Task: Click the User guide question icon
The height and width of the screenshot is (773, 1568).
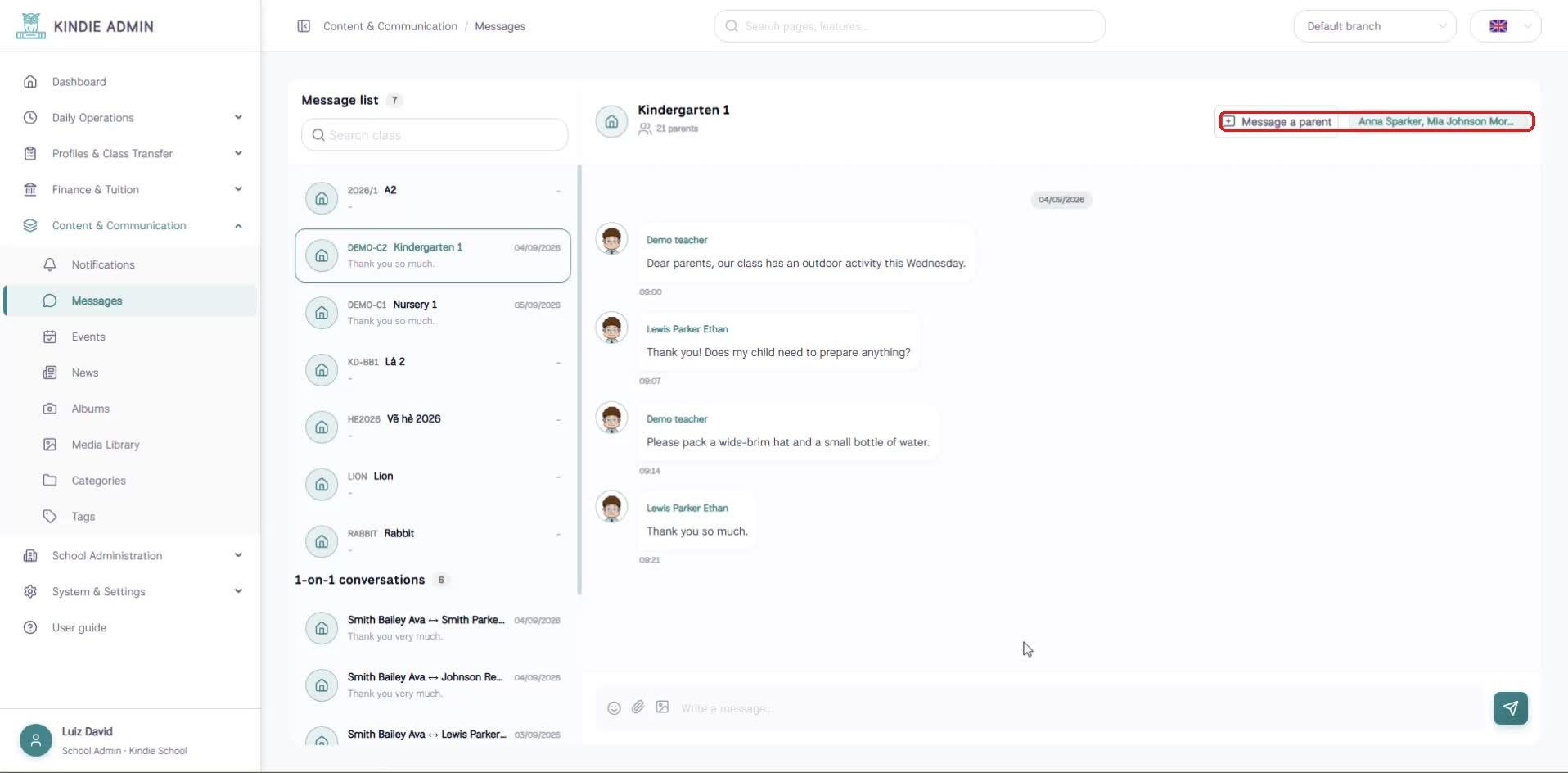Action: point(30,628)
